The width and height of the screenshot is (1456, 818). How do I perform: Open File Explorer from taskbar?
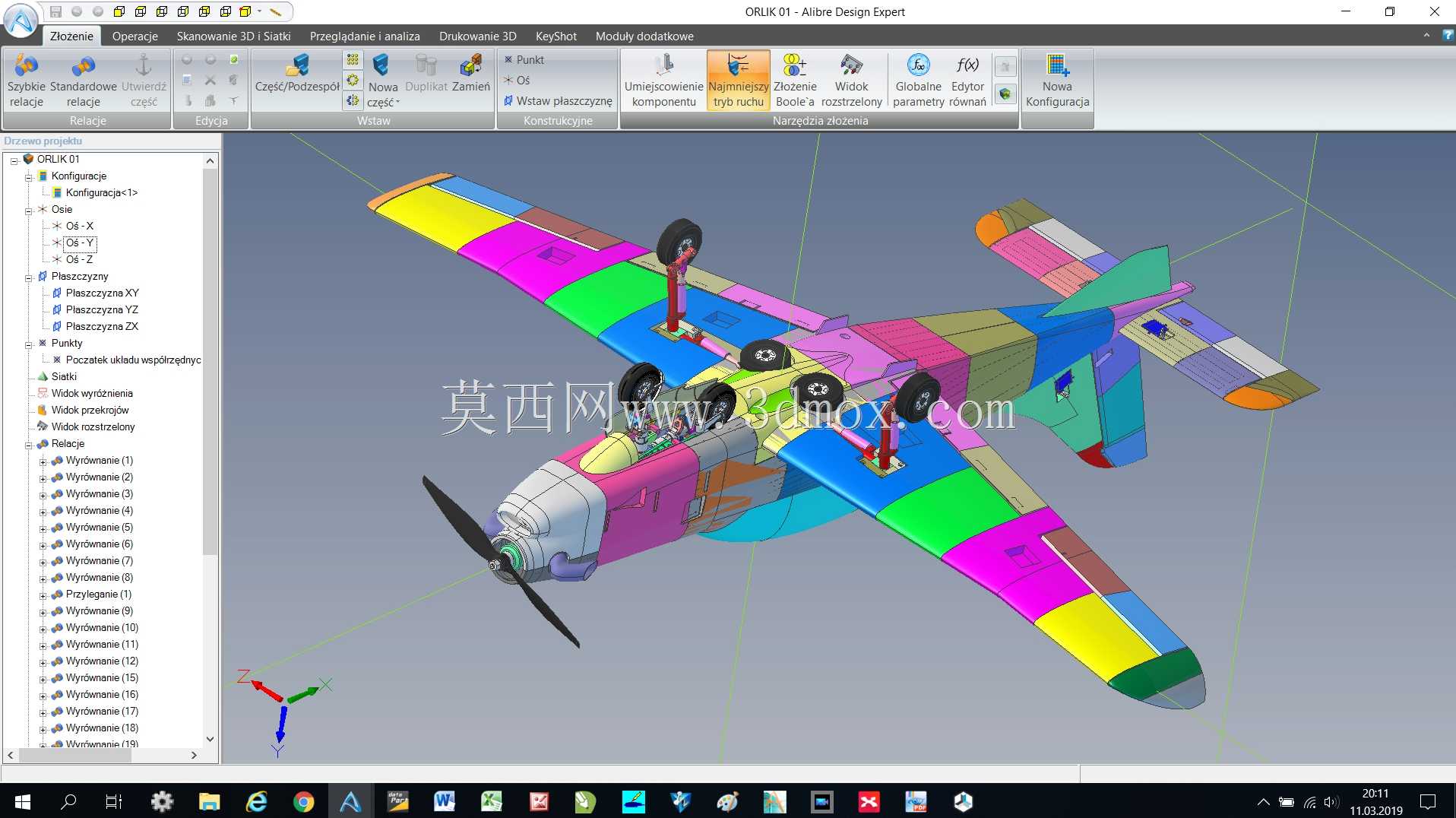(x=209, y=801)
